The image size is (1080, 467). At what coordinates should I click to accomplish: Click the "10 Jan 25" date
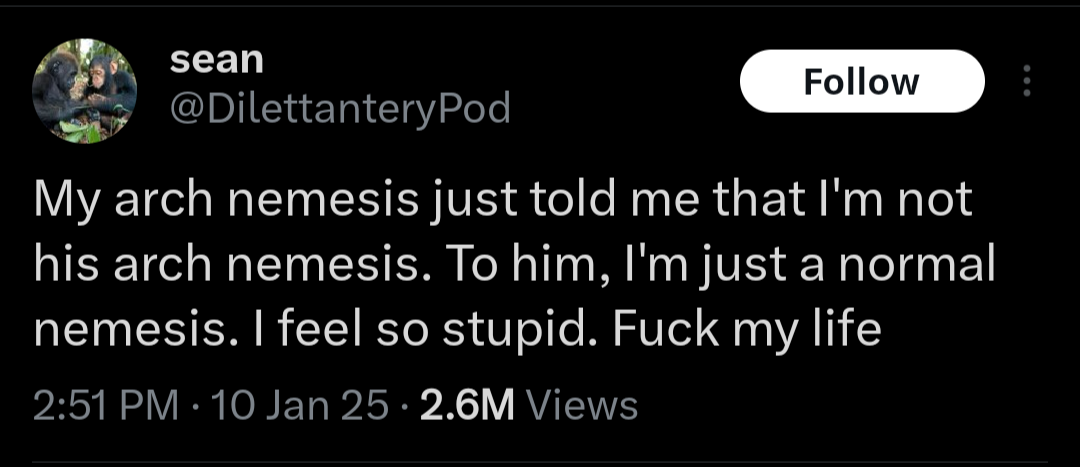tap(300, 406)
